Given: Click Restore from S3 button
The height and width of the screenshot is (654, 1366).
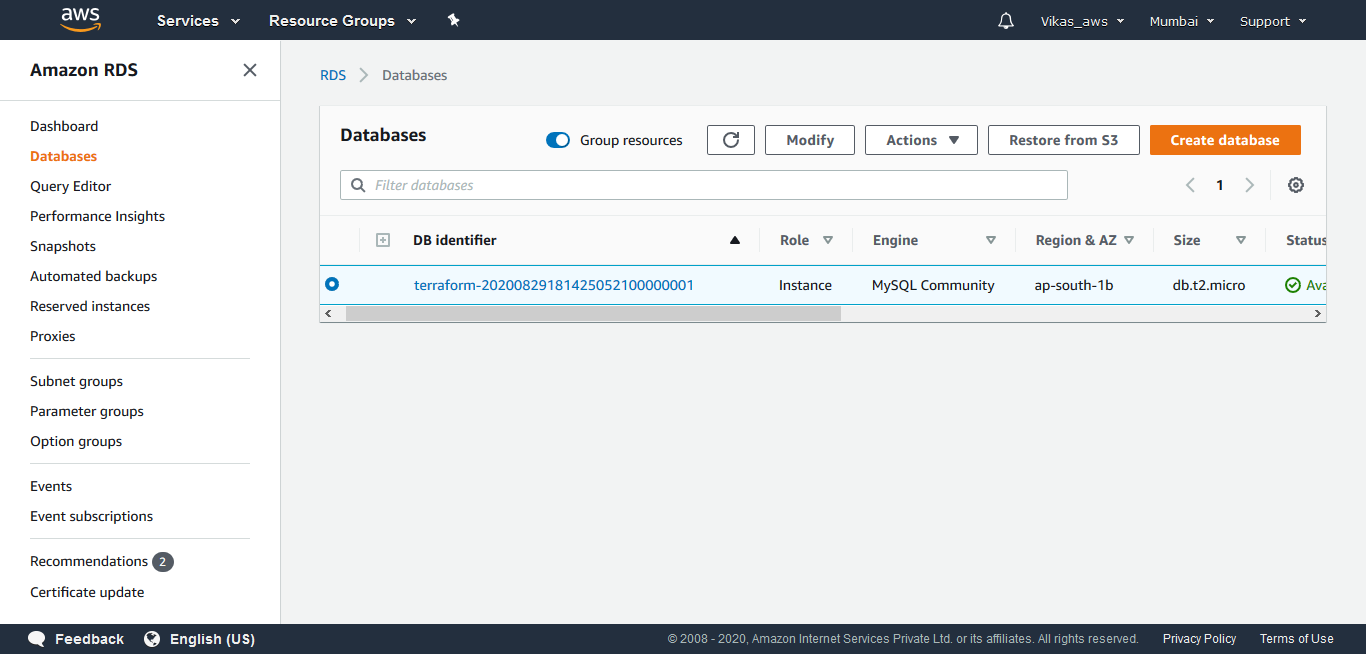Looking at the screenshot, I should pos(1064,140).
